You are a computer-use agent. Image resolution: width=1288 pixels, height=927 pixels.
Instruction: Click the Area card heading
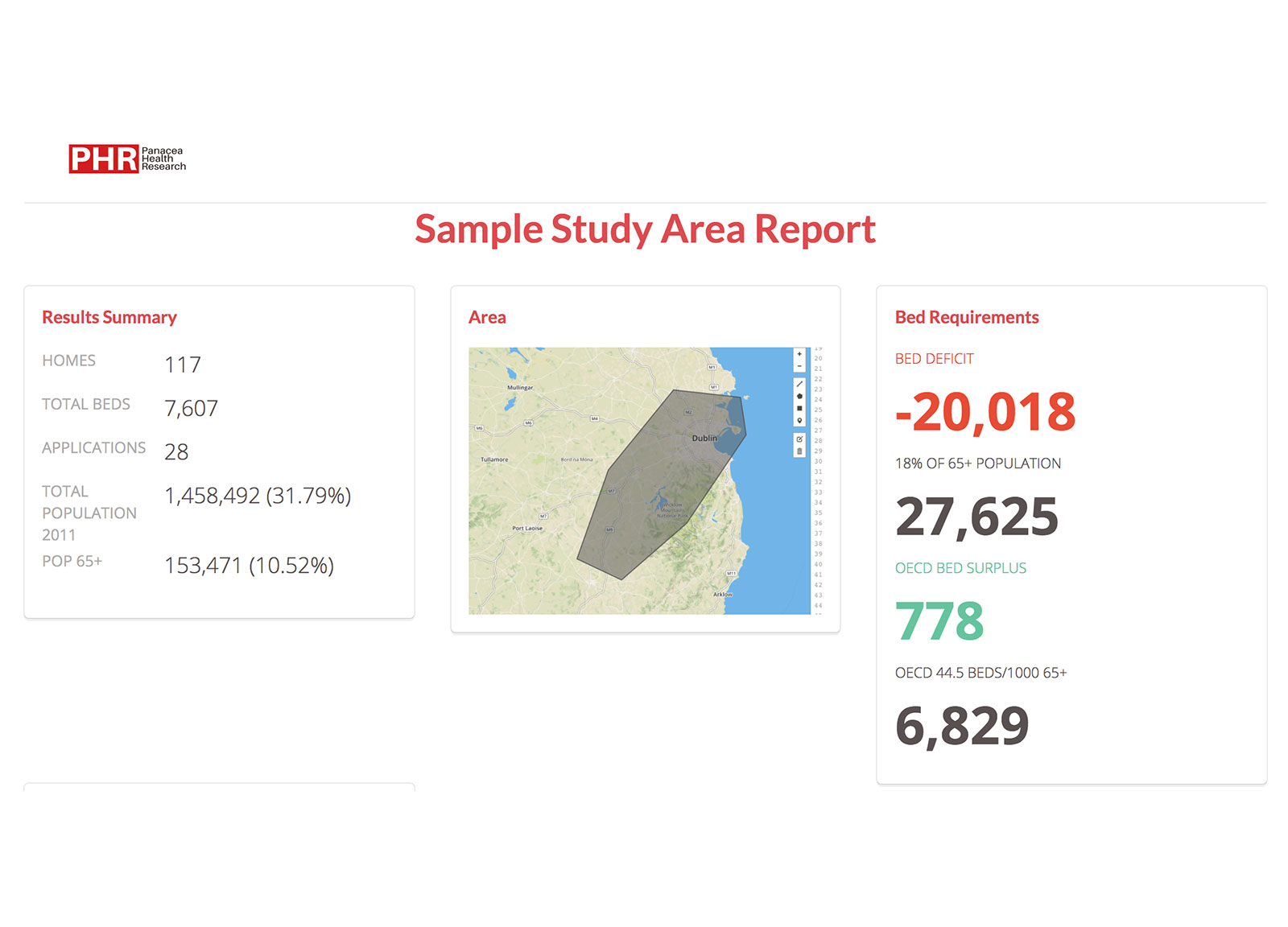coord(487,317)
